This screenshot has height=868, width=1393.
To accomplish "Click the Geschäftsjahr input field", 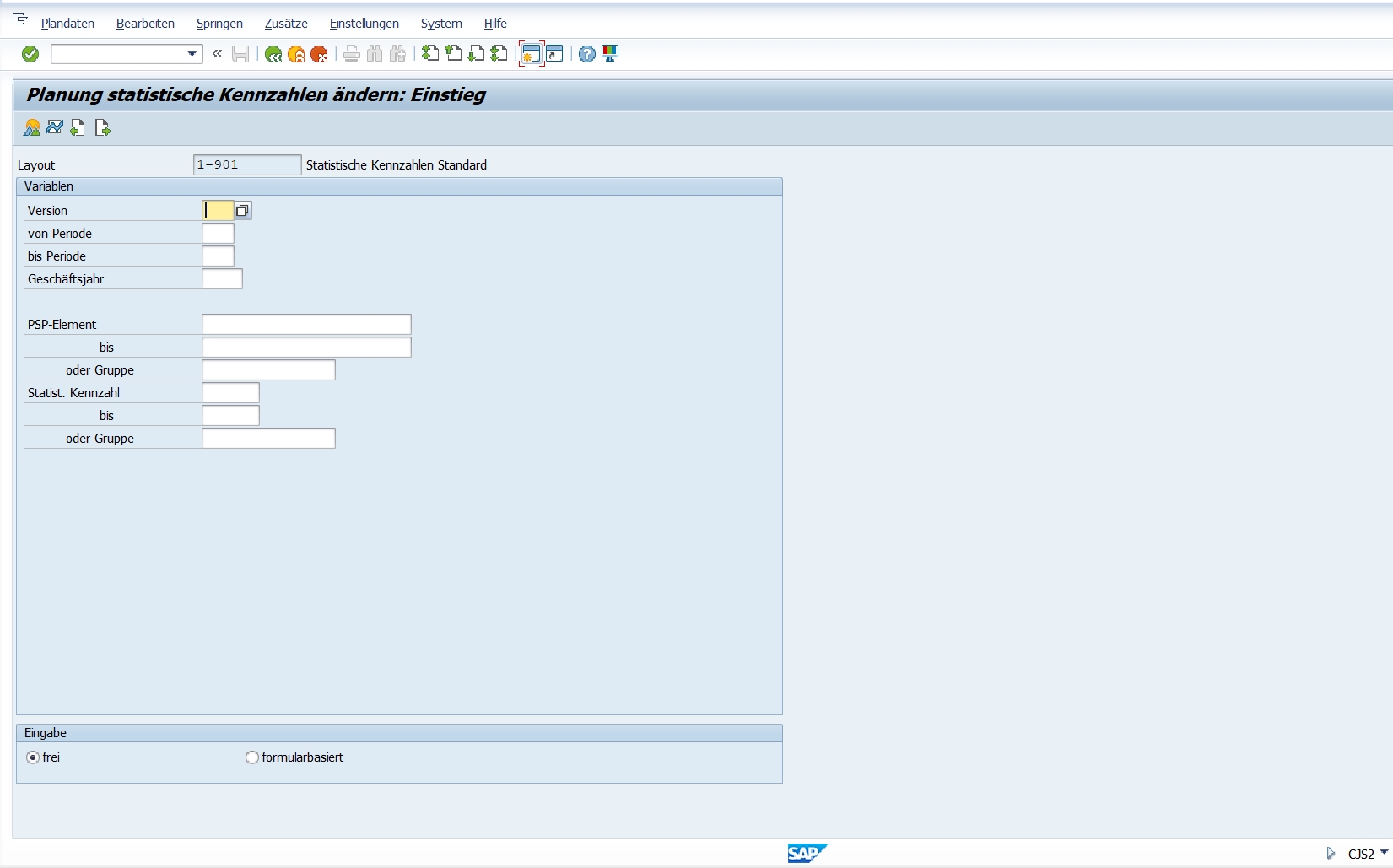I will click(222, 279).
